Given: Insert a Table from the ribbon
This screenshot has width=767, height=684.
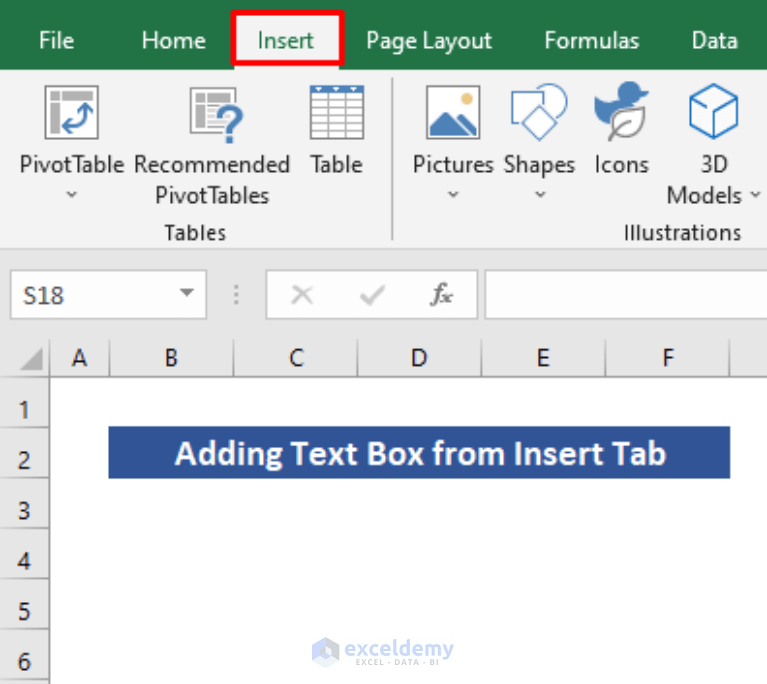Looking at the screenshot, I should click(336, 112).
